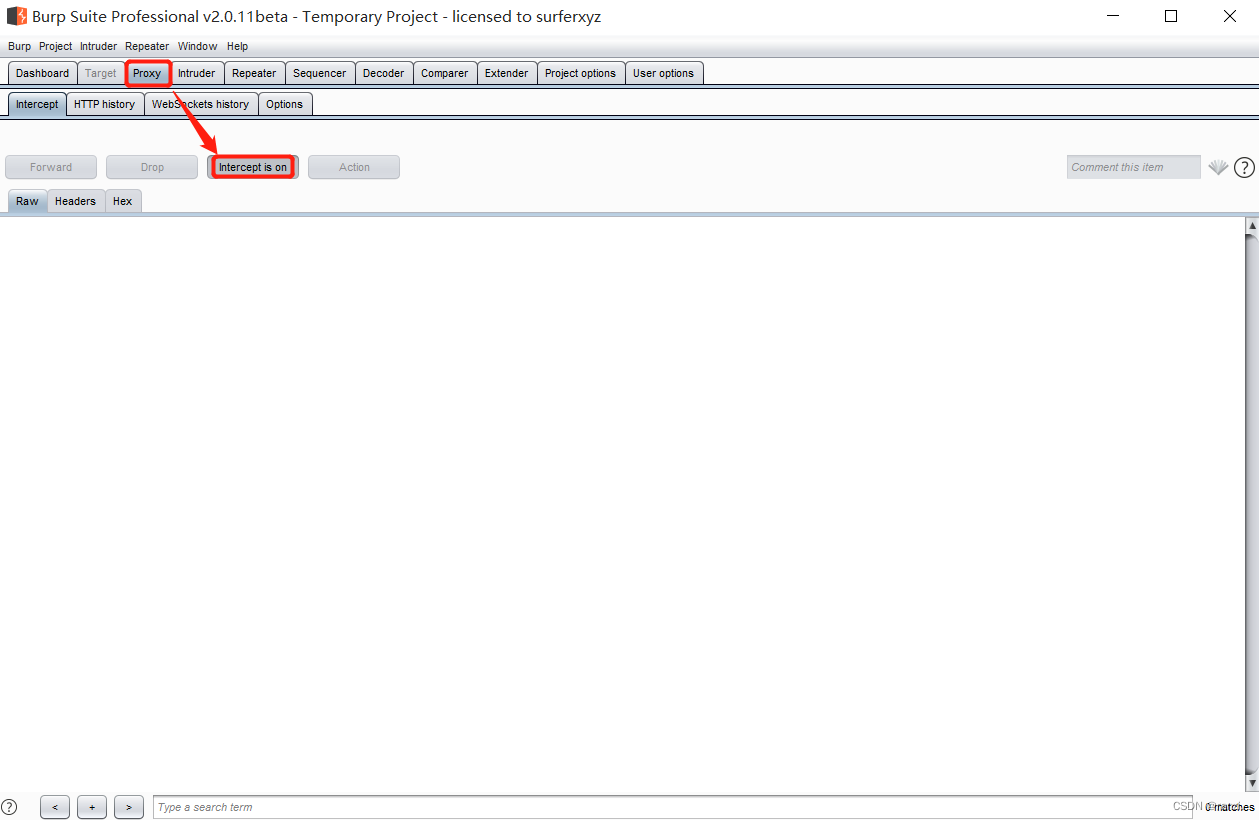Switch to the Extender tab
Image resolution: width=1259 pixels, height=820 pixels.
507,73
